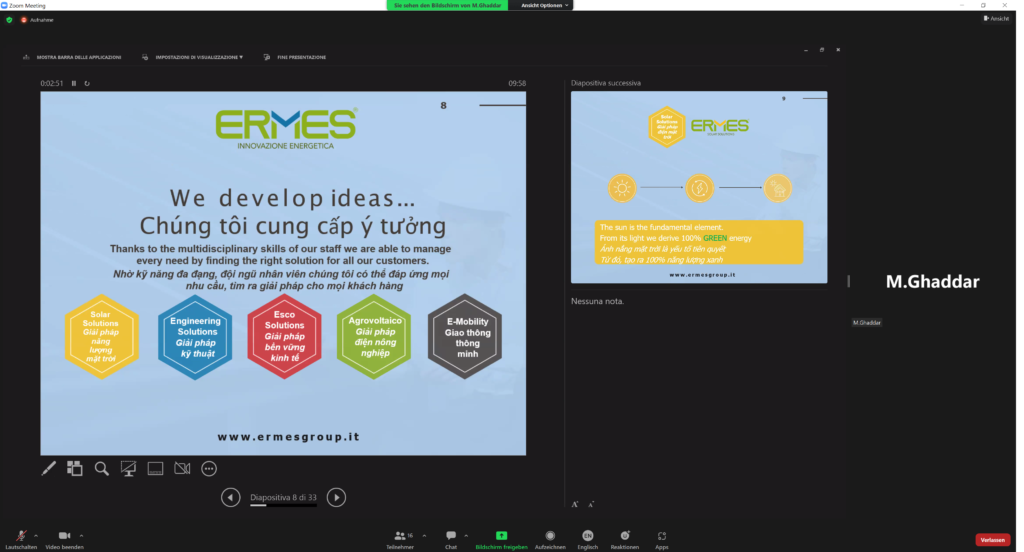Image resolution: width=1024 pixels, height=552 pixels.
Task: Open the see all slides grid view
Action: click(75, 467)
